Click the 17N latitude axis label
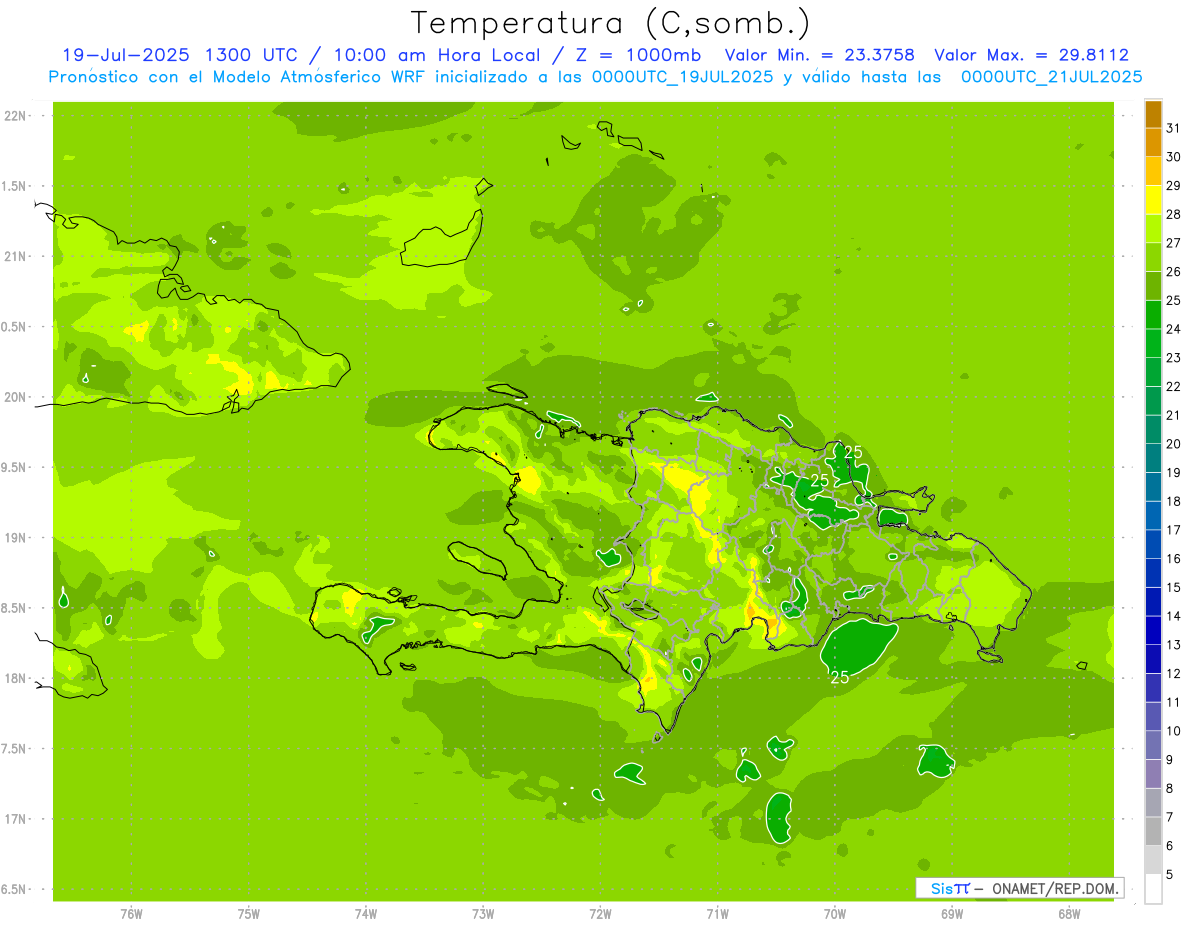1200x927 pixels. pyautogui.click(x=16, y=819)
